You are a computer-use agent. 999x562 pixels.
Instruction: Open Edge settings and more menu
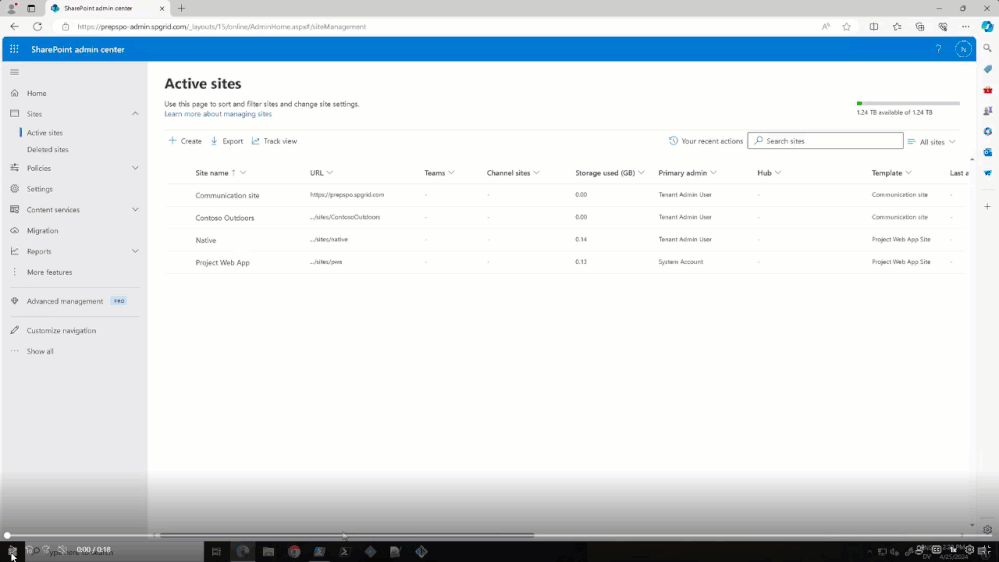[966, 27]
